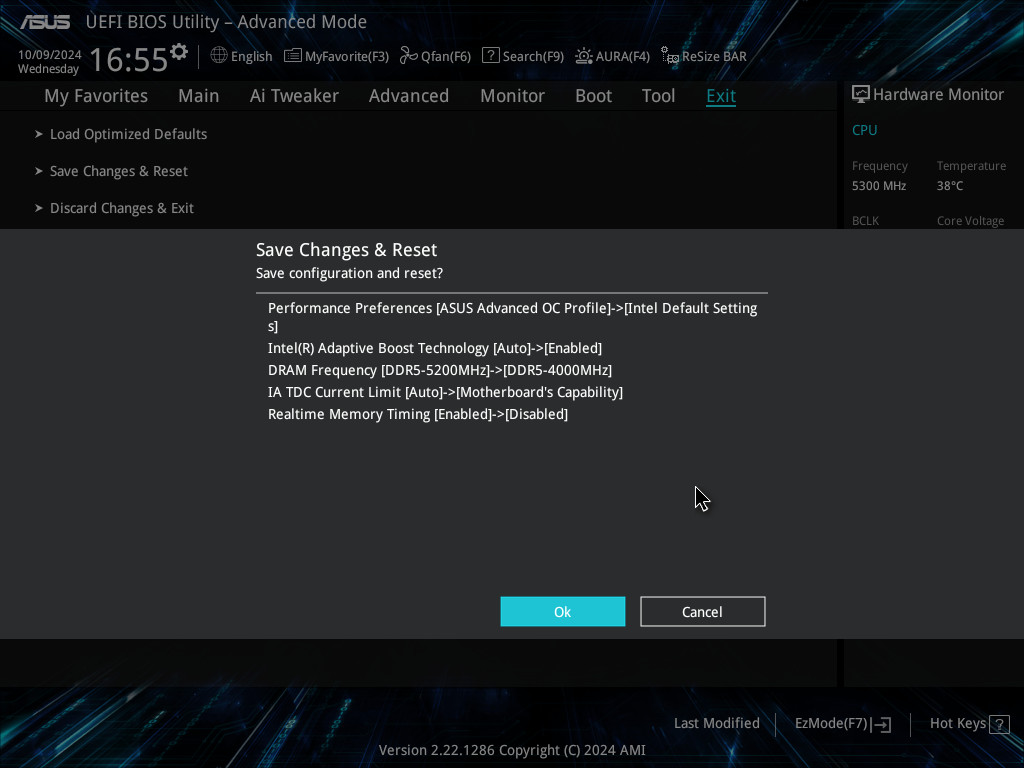Expand Discard Changes & Exit arrow
1024x768 pixels.
pos(39,208)
